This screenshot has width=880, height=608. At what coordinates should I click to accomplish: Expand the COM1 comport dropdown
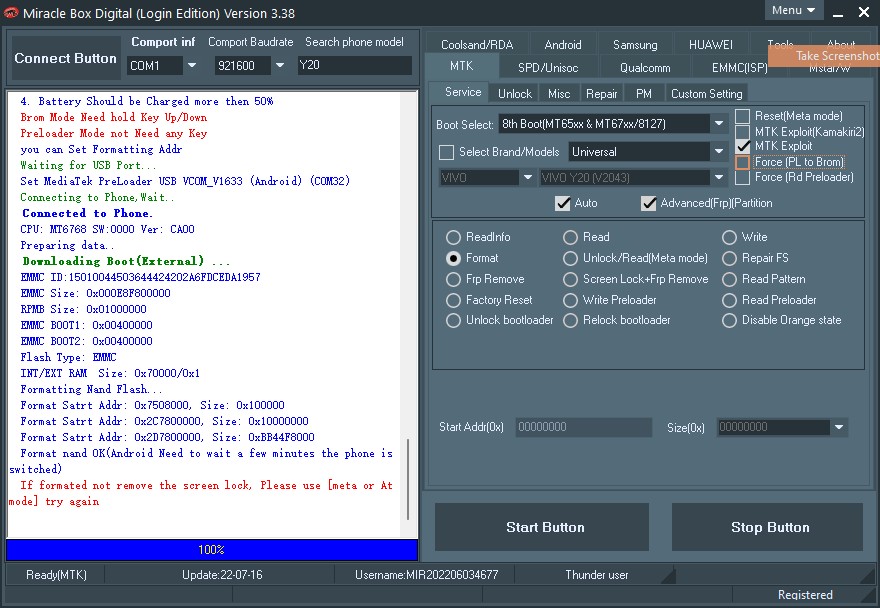[x=192, y=65]
